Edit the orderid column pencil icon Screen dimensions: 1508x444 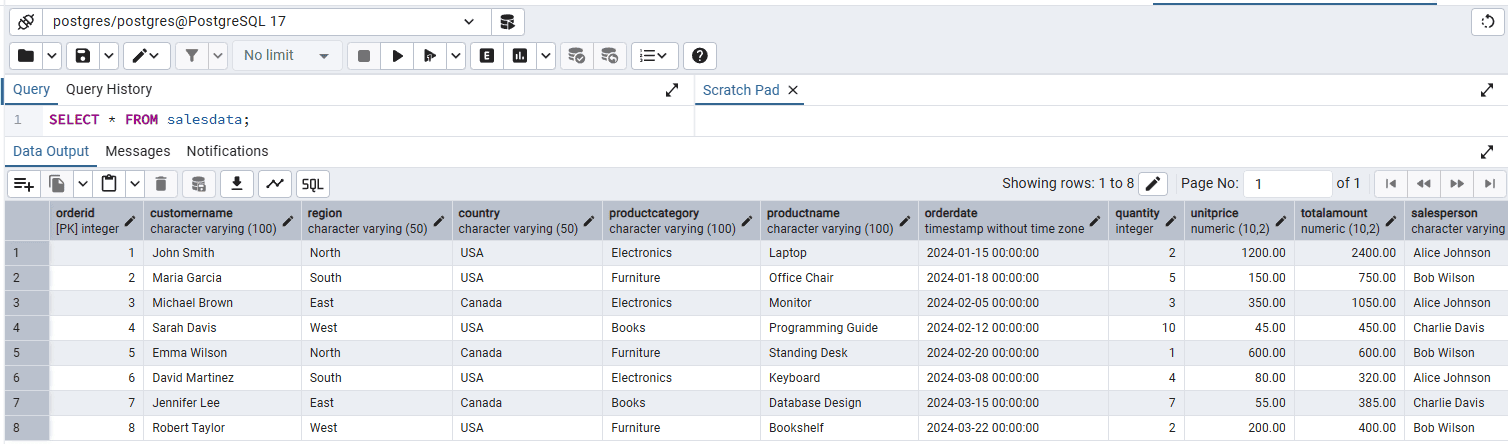click(x=130, y=221)
